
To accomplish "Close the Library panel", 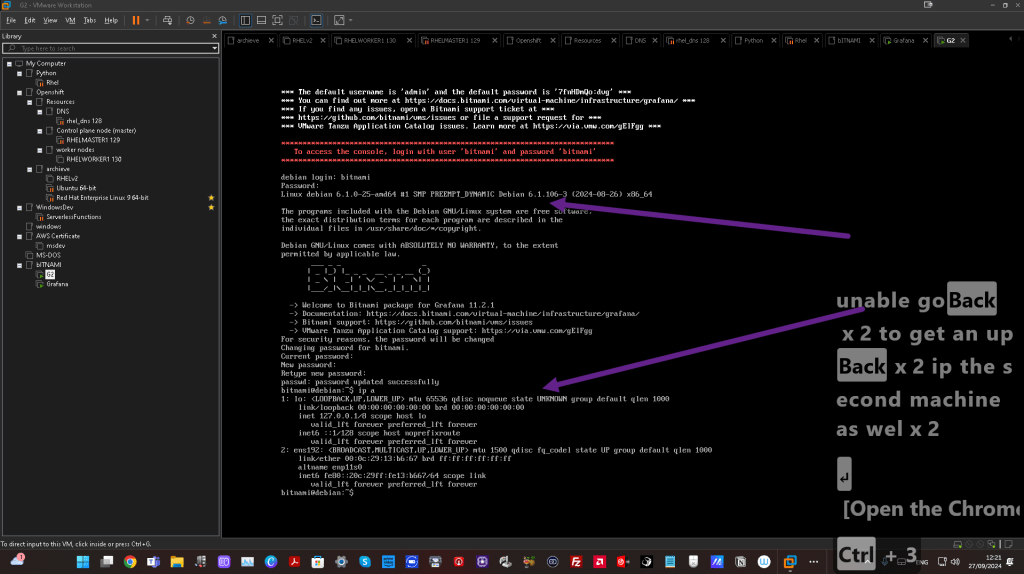I will pos(214,37).
